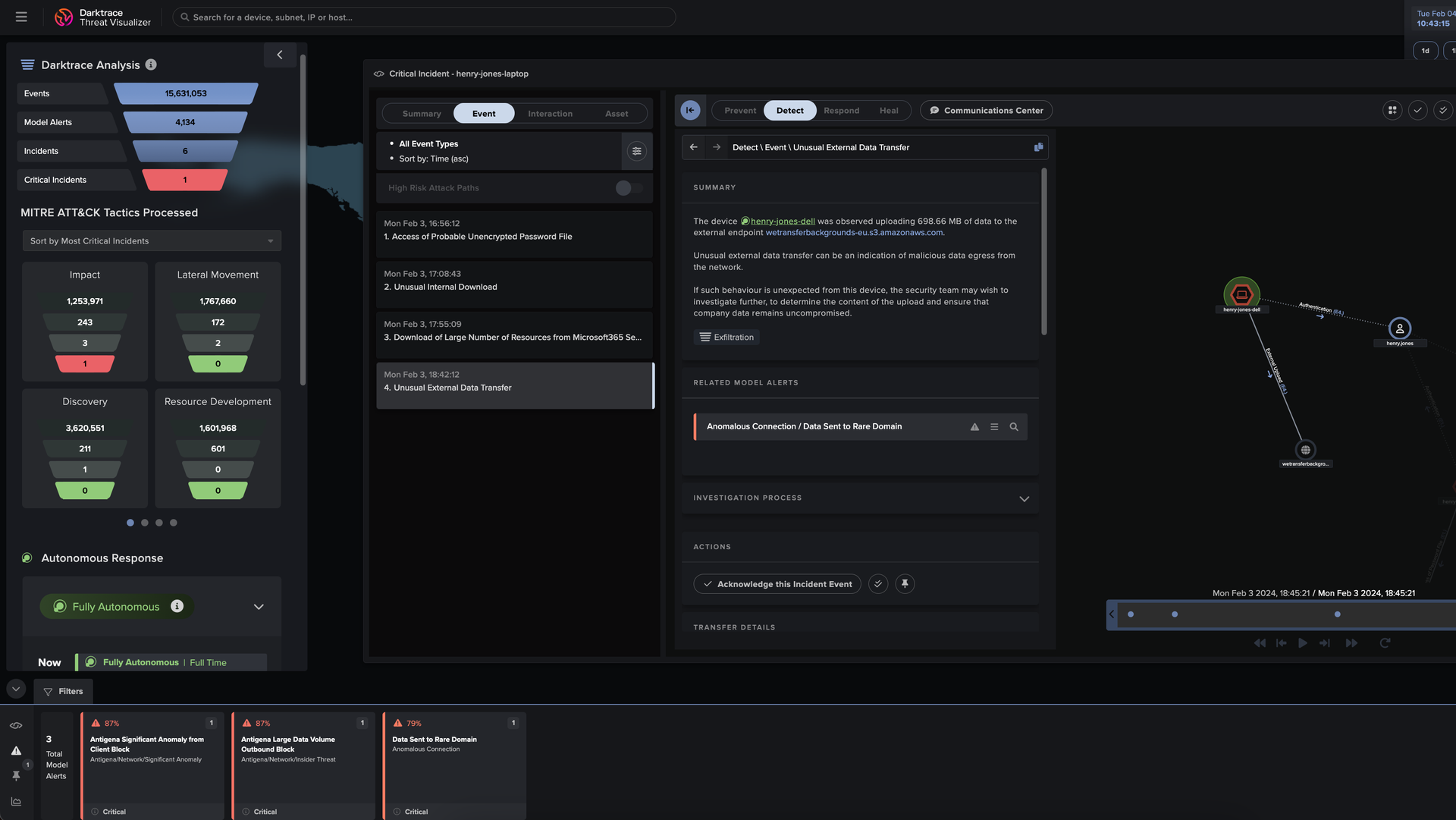Pin this incident event
The height and width of the screenshot is (820, 1456).
[905, 584]
